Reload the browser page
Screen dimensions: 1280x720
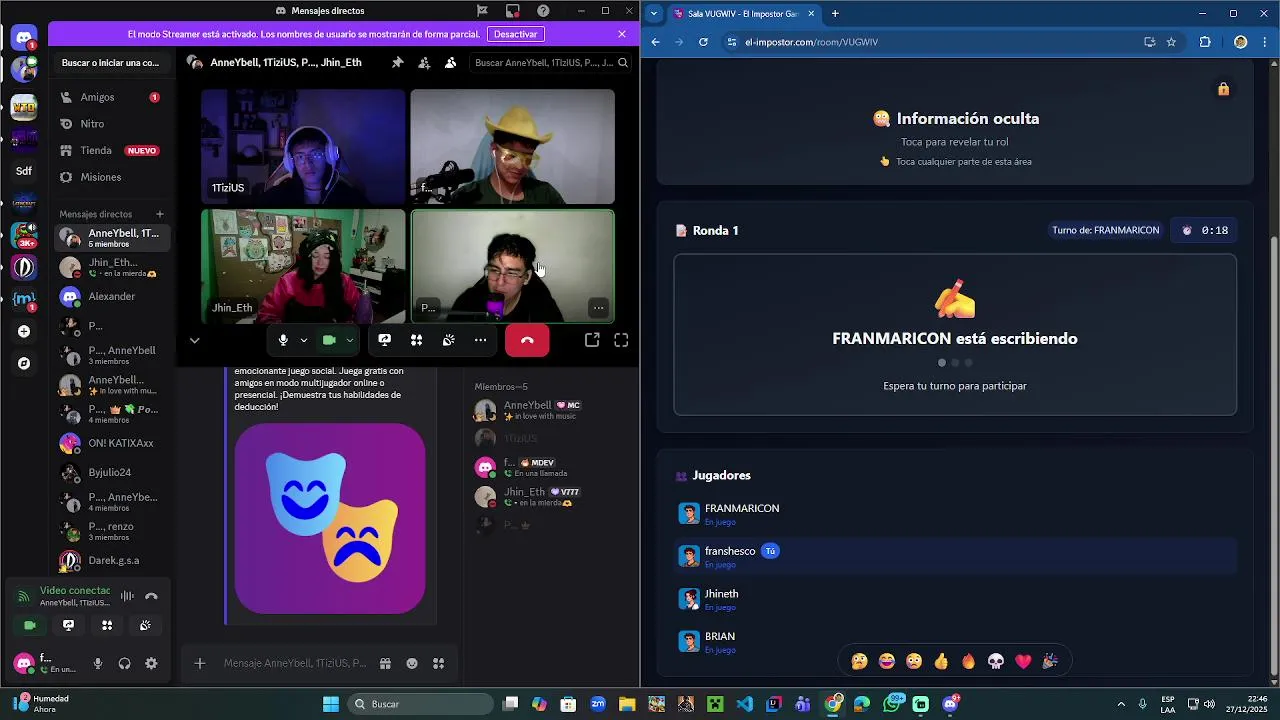tap(703, 42)
